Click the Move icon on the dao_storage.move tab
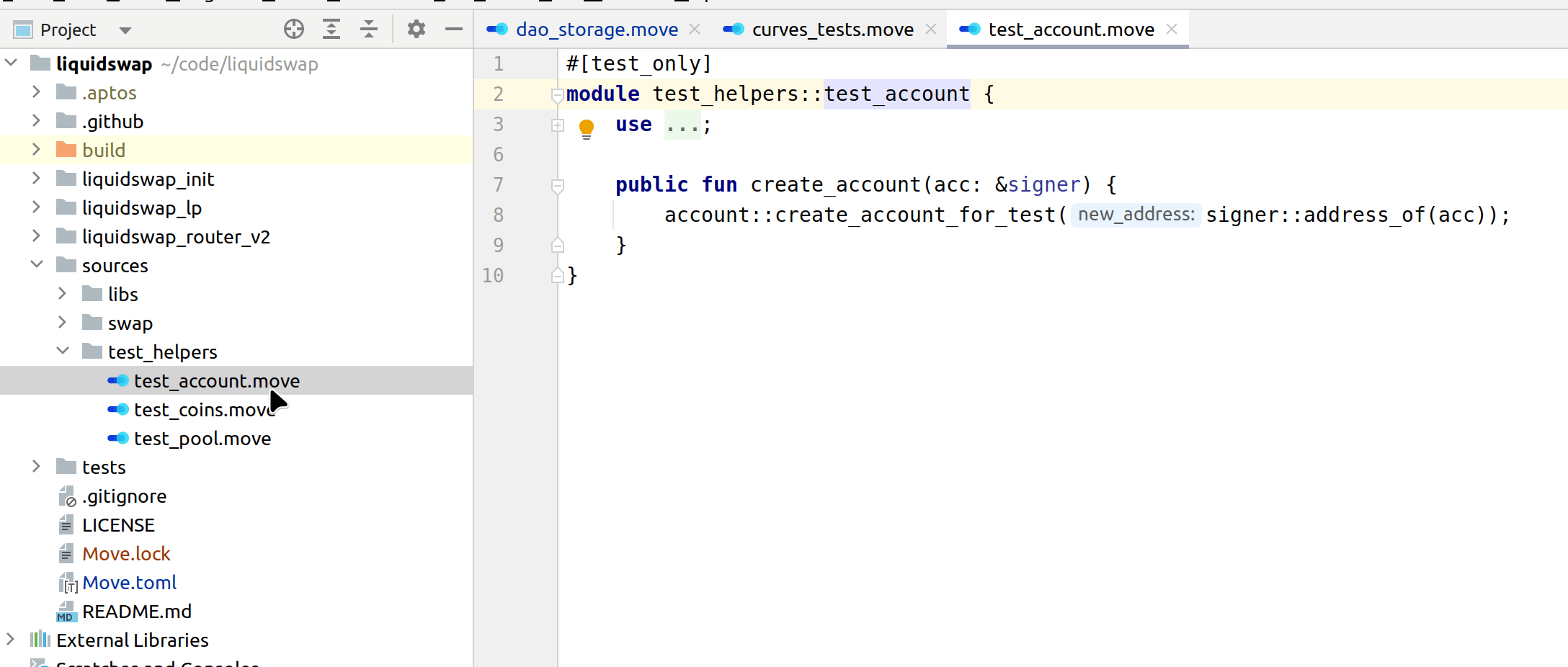This screenshot has height=667, width=1568. point(496,29)
